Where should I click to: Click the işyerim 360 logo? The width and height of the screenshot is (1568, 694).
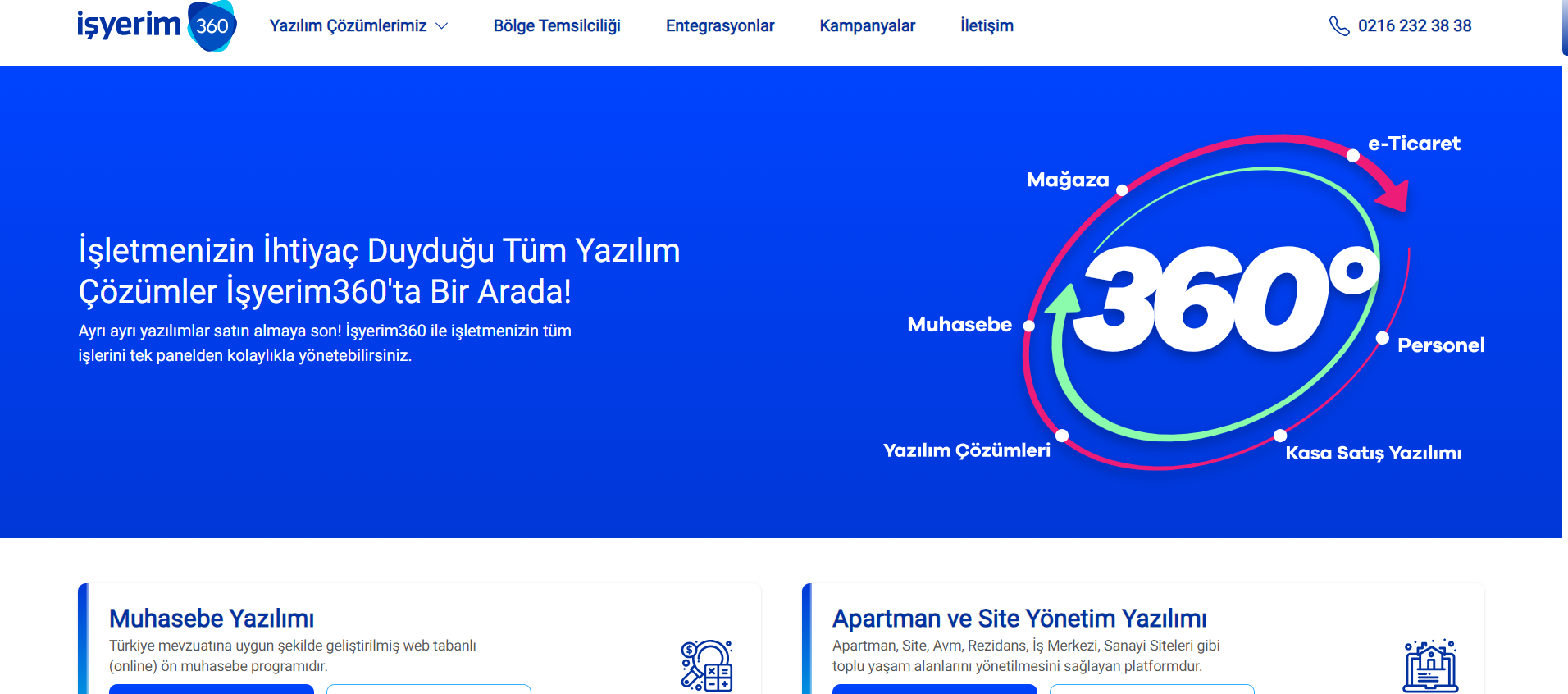tap(157, 25)
